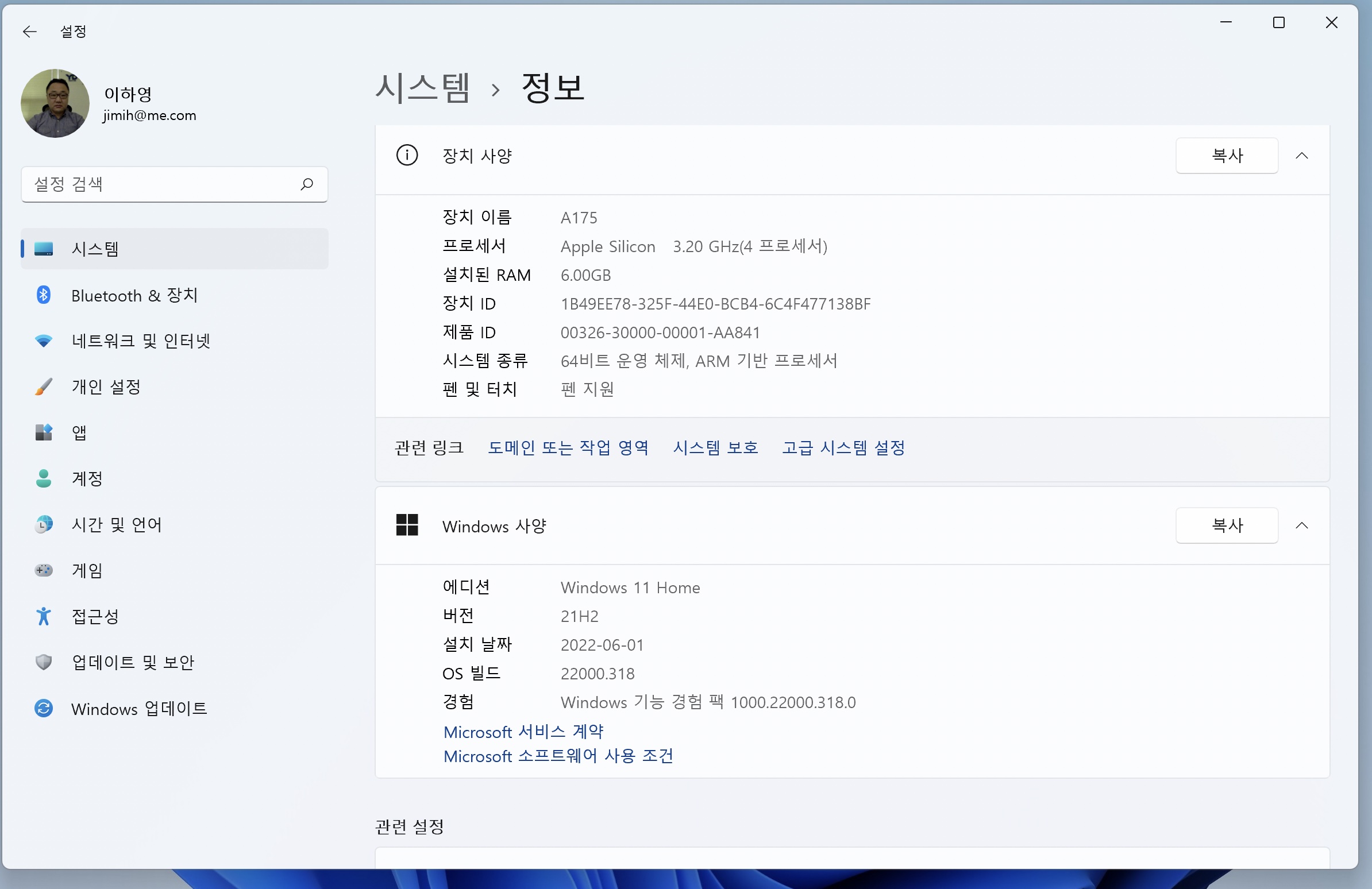Collapse the 장치 사양 section chevron
This screenshot has width=1372, height=889.
[1302, 156]
